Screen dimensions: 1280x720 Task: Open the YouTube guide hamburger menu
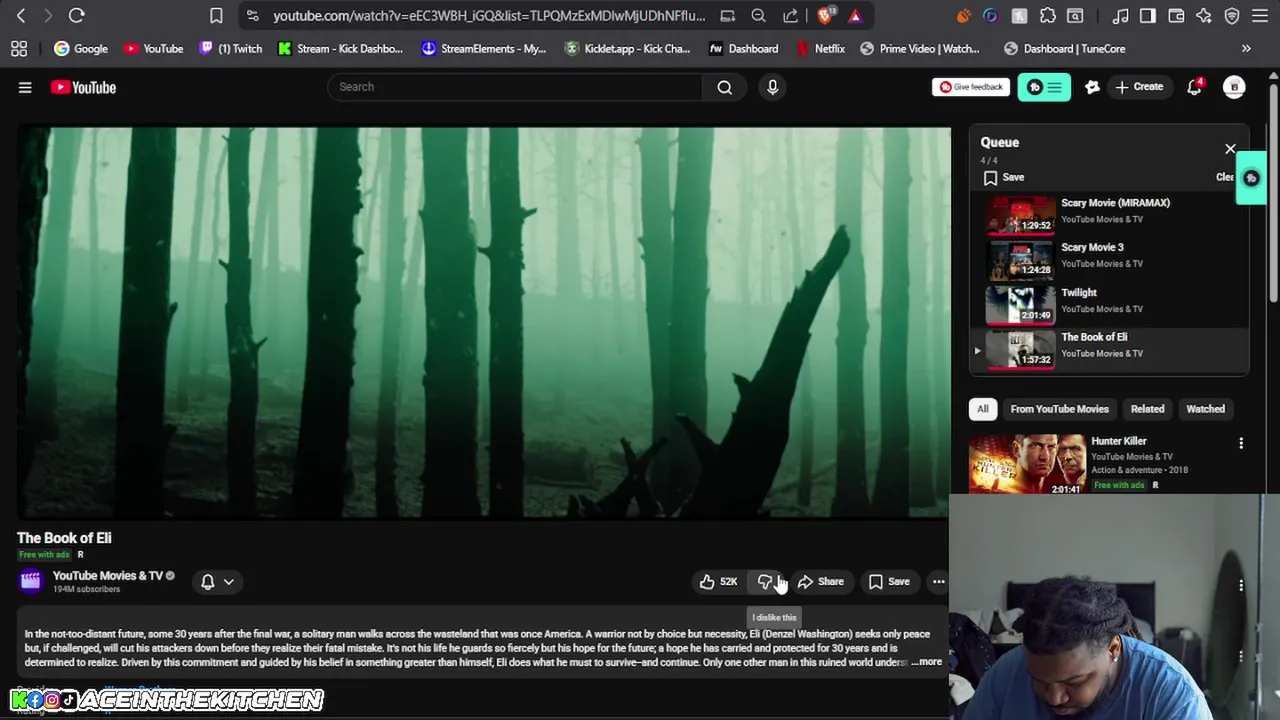25,87
